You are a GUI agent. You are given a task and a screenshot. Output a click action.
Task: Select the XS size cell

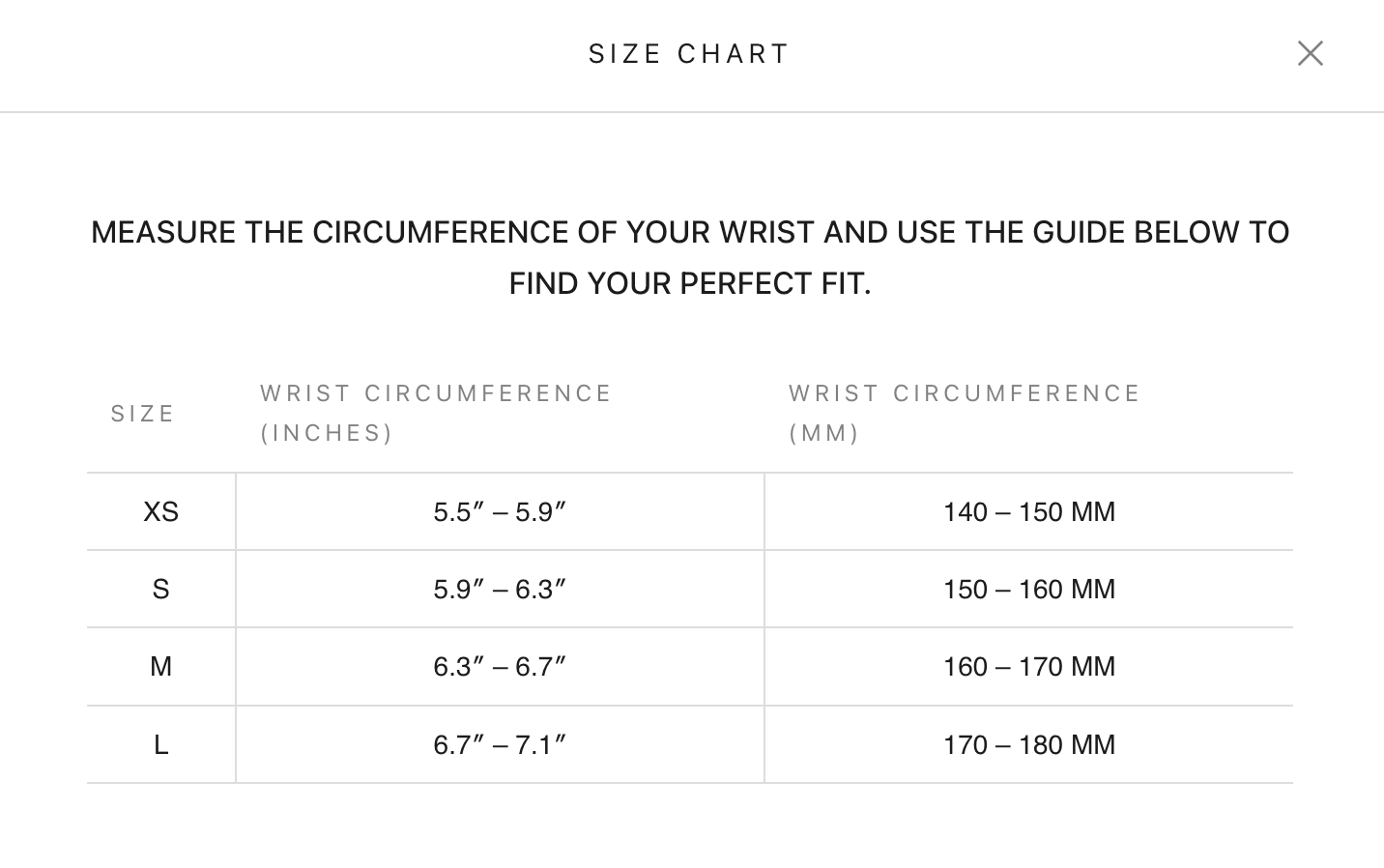[161, 511]
